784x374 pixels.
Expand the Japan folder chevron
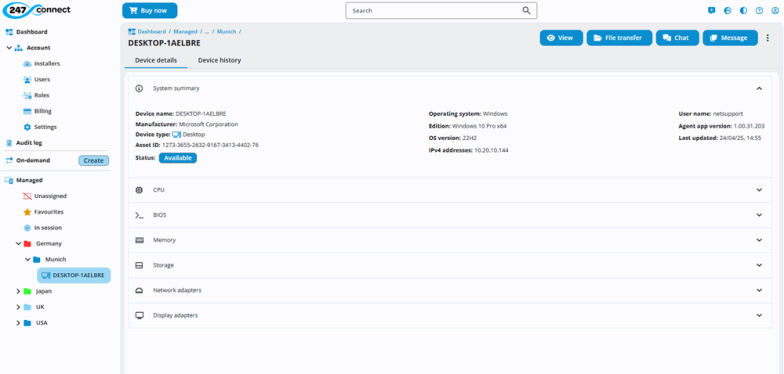coord(18,292)
